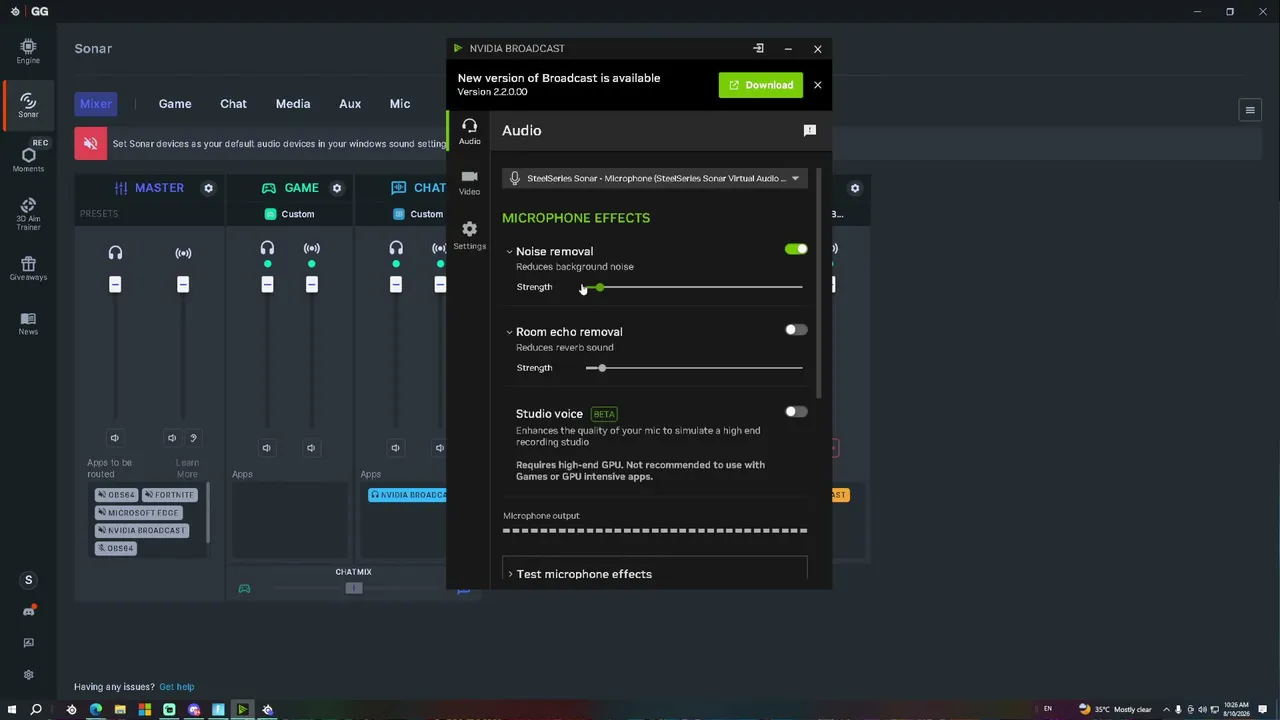The image size is (1280, 720).
Task: Enable Studio voice toggle
Action: coord(796,412)
